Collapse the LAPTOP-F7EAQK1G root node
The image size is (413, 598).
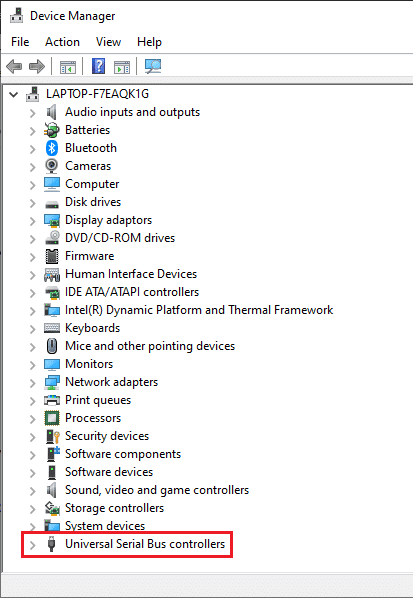point(14,94)
